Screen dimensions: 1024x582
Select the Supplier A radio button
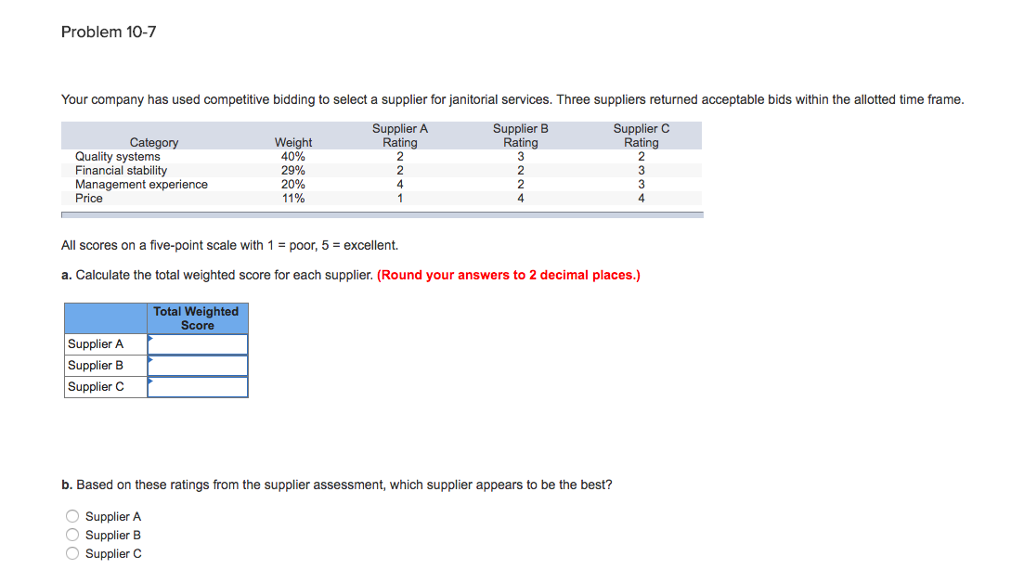(73, 517)
